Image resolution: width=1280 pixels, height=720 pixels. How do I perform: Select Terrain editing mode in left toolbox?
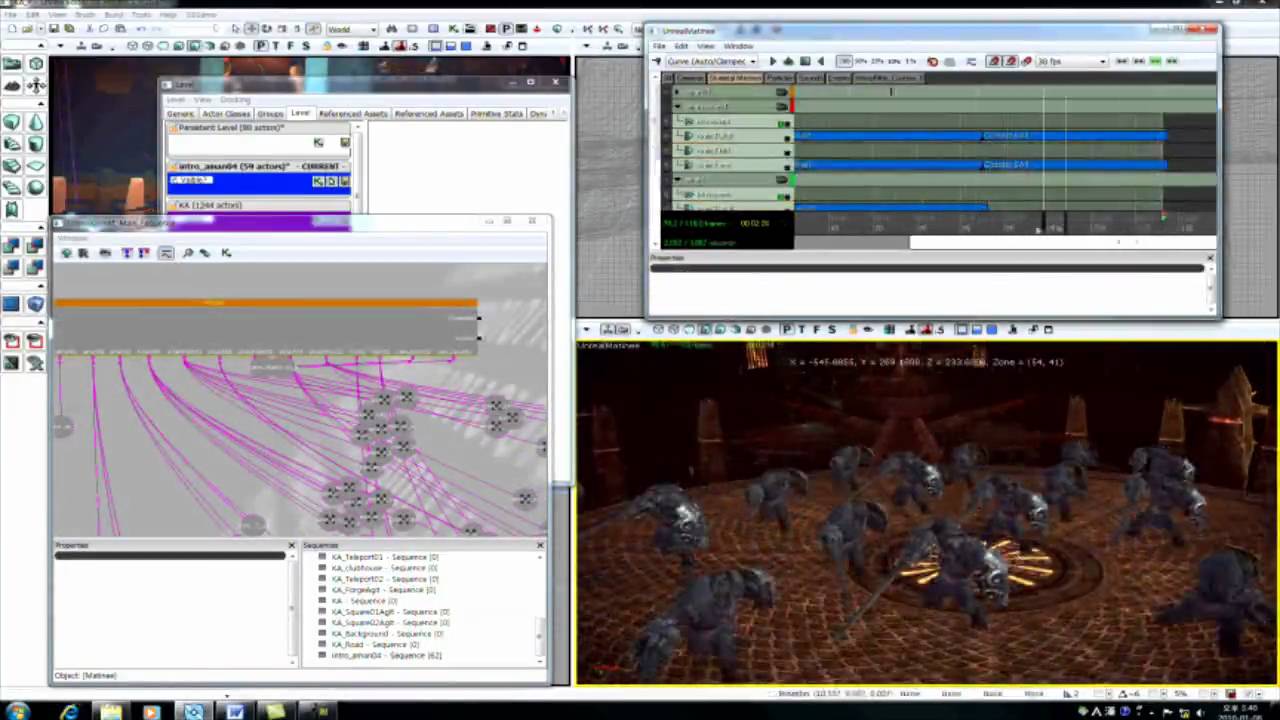[x=12, y=86]
